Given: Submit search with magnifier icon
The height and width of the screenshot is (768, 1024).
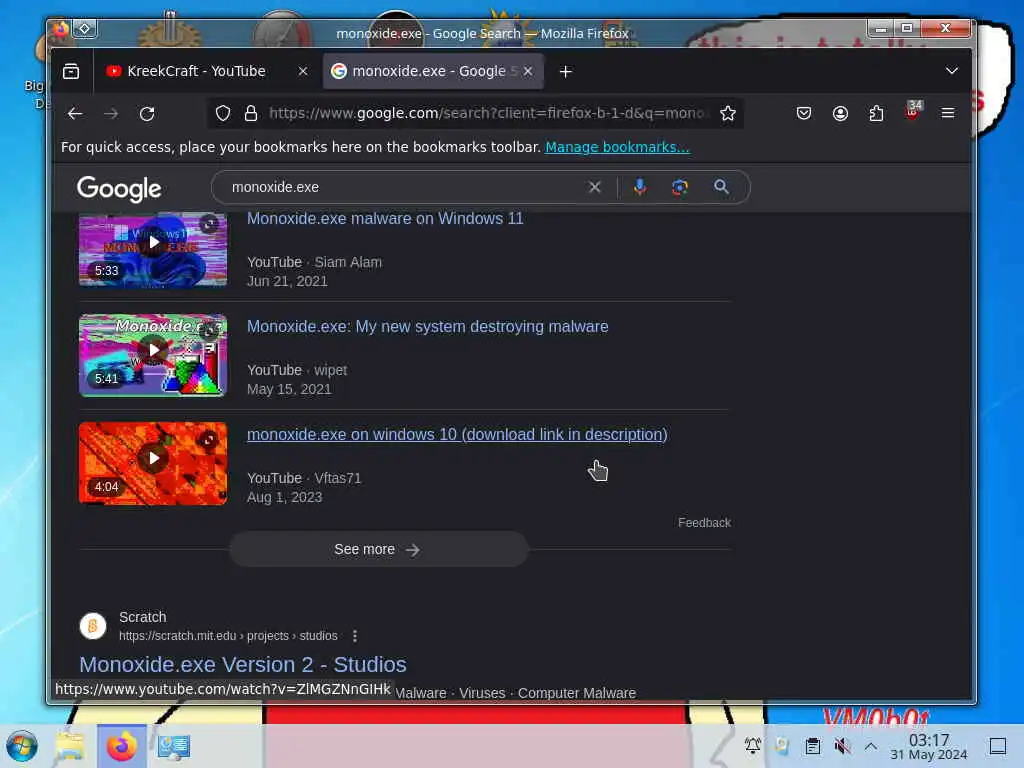Looking at the screenshot, I should click(x=721, y=187).
